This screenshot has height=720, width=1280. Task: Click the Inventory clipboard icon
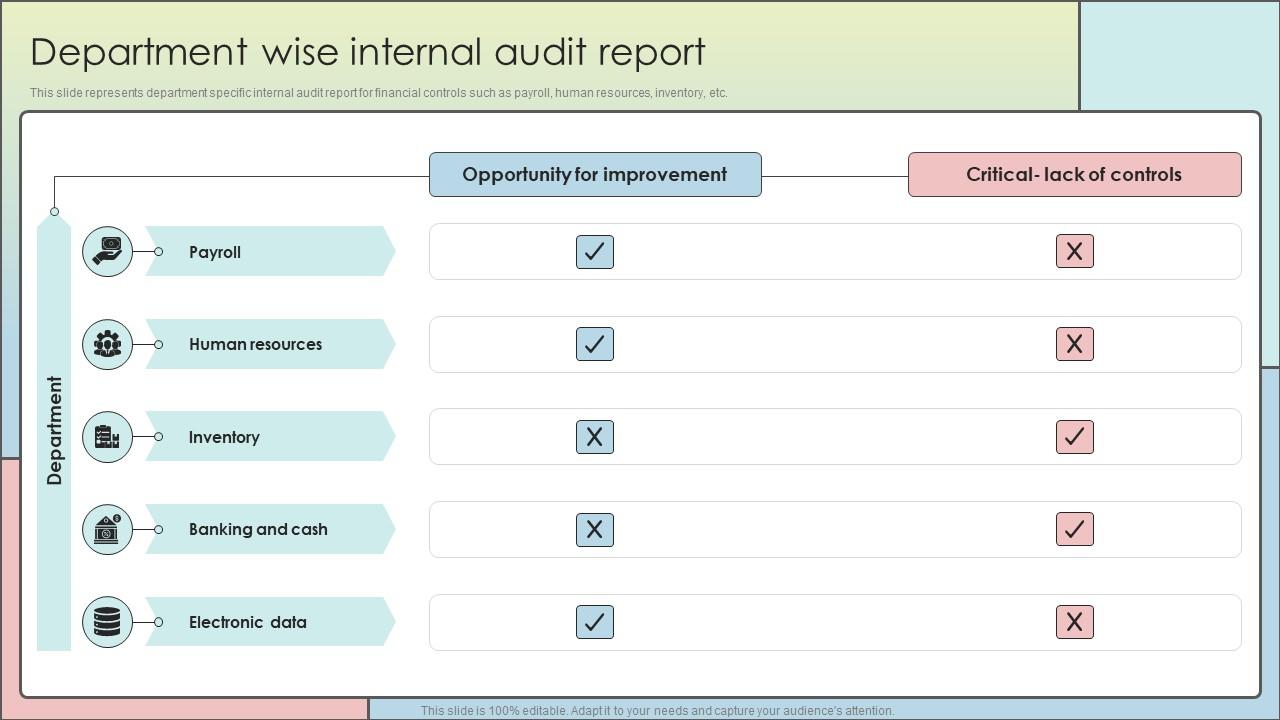[107, 437]
